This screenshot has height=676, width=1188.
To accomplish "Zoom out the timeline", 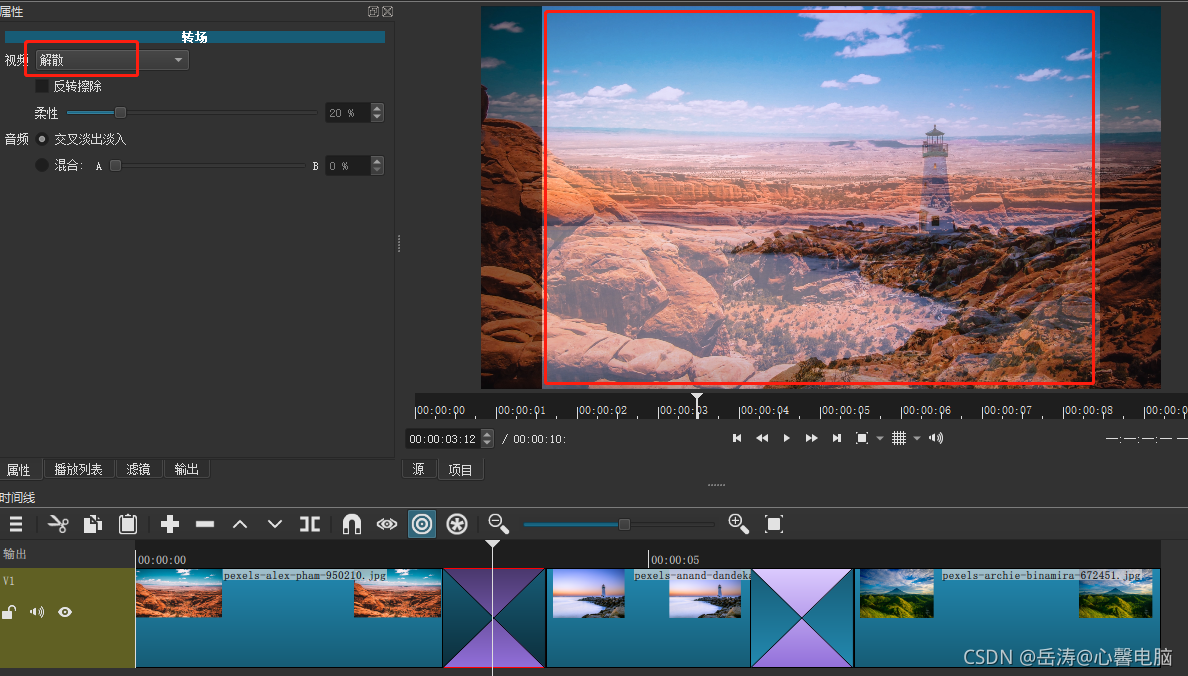I will (499, 524).
